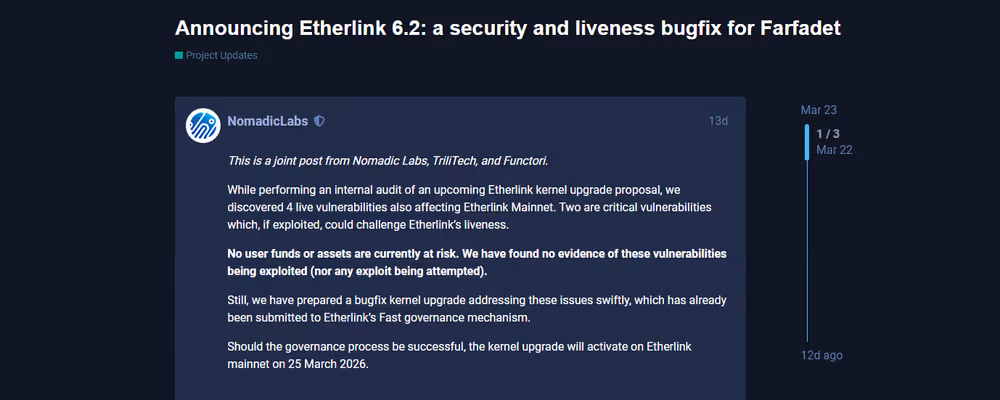
Task: Click the teal Project Updates category square
Action: (179, 56)
